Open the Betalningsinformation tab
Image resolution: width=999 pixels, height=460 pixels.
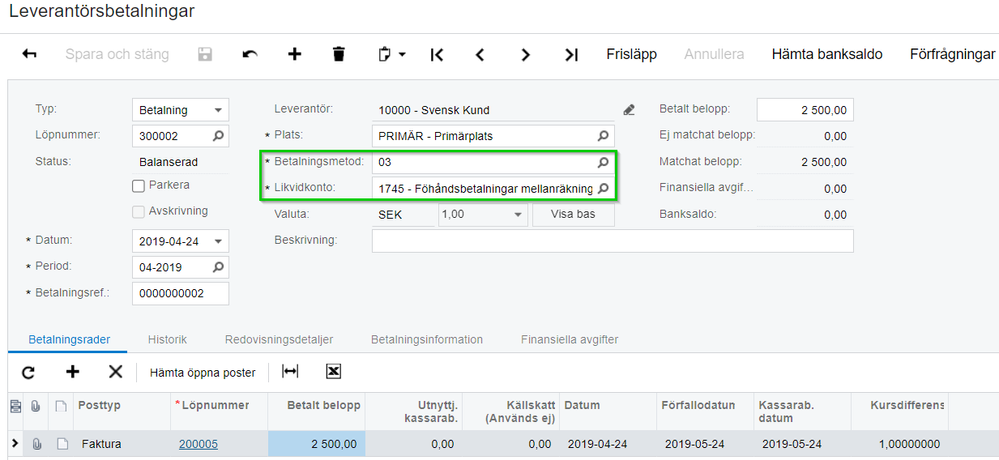pyautogui.click(x=427, y=340)
